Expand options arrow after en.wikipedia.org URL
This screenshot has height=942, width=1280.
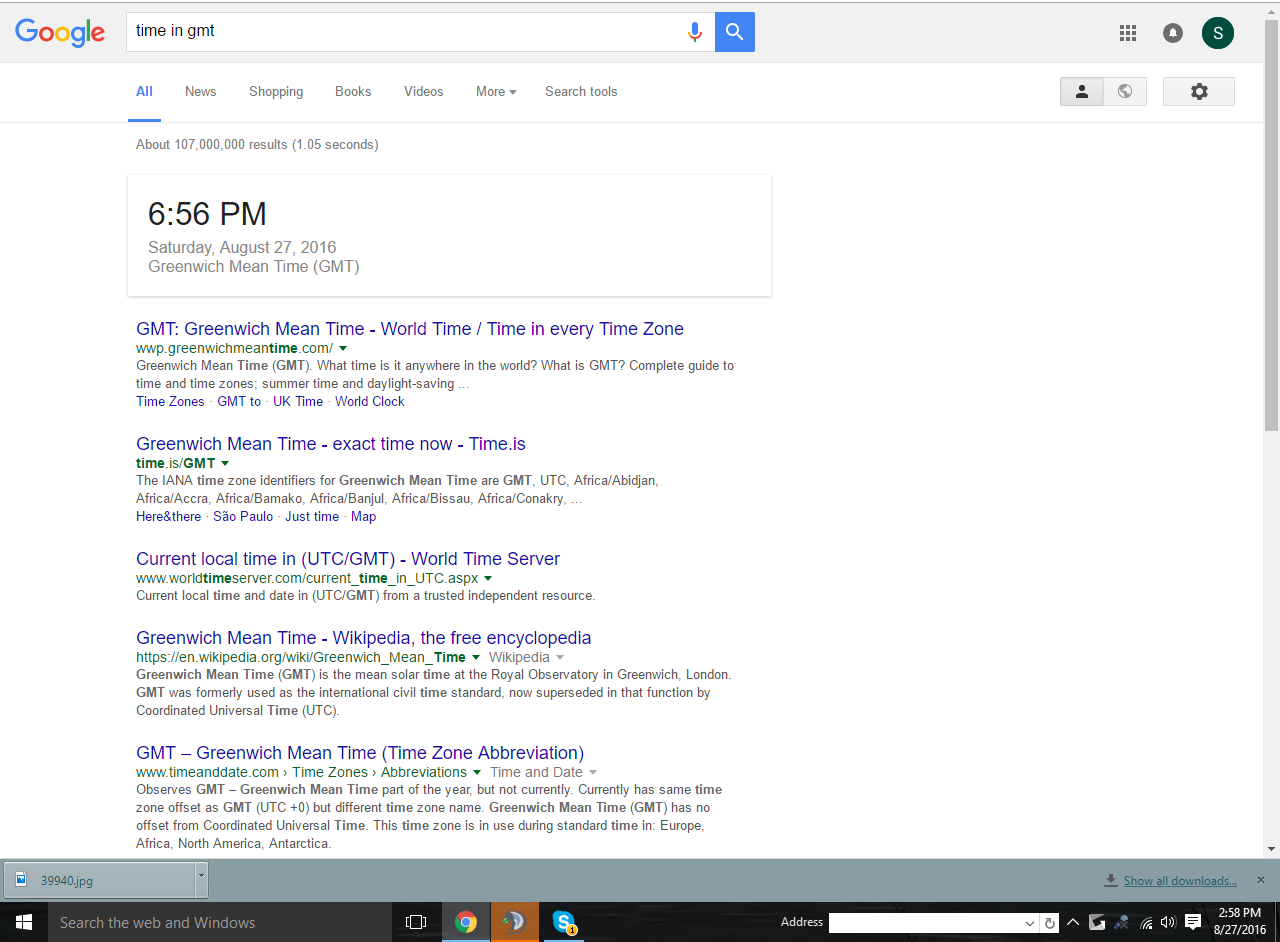476,657
